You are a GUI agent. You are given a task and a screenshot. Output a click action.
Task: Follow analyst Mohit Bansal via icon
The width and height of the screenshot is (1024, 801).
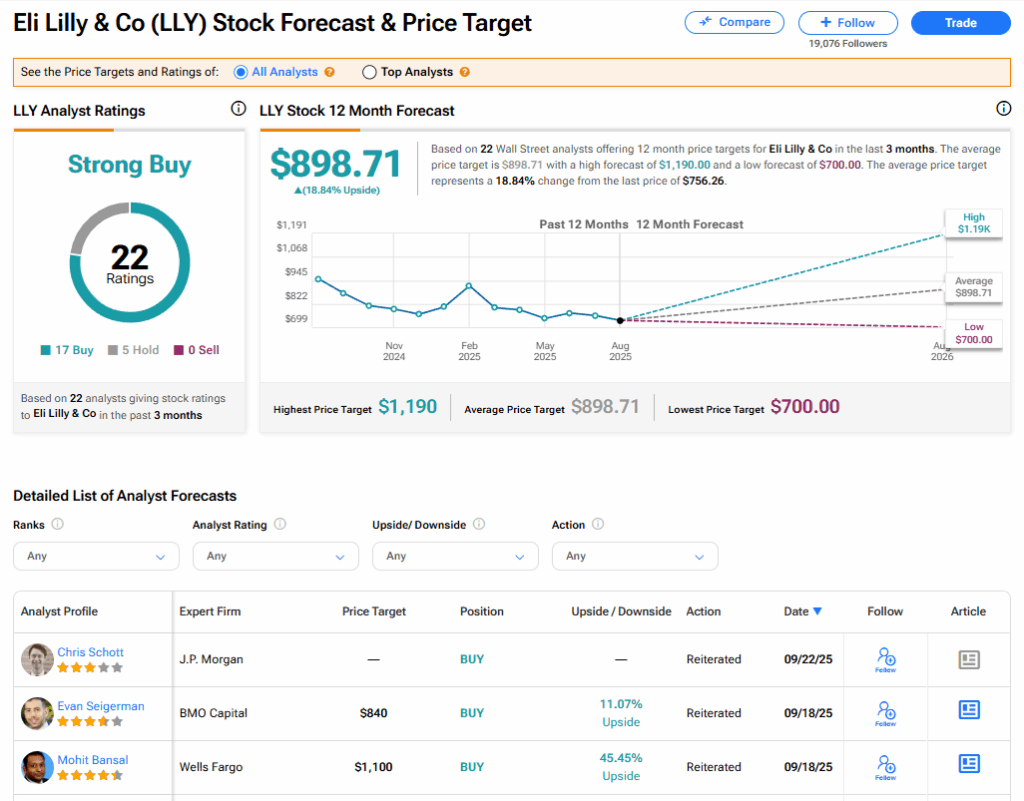[x=886, y=767]
